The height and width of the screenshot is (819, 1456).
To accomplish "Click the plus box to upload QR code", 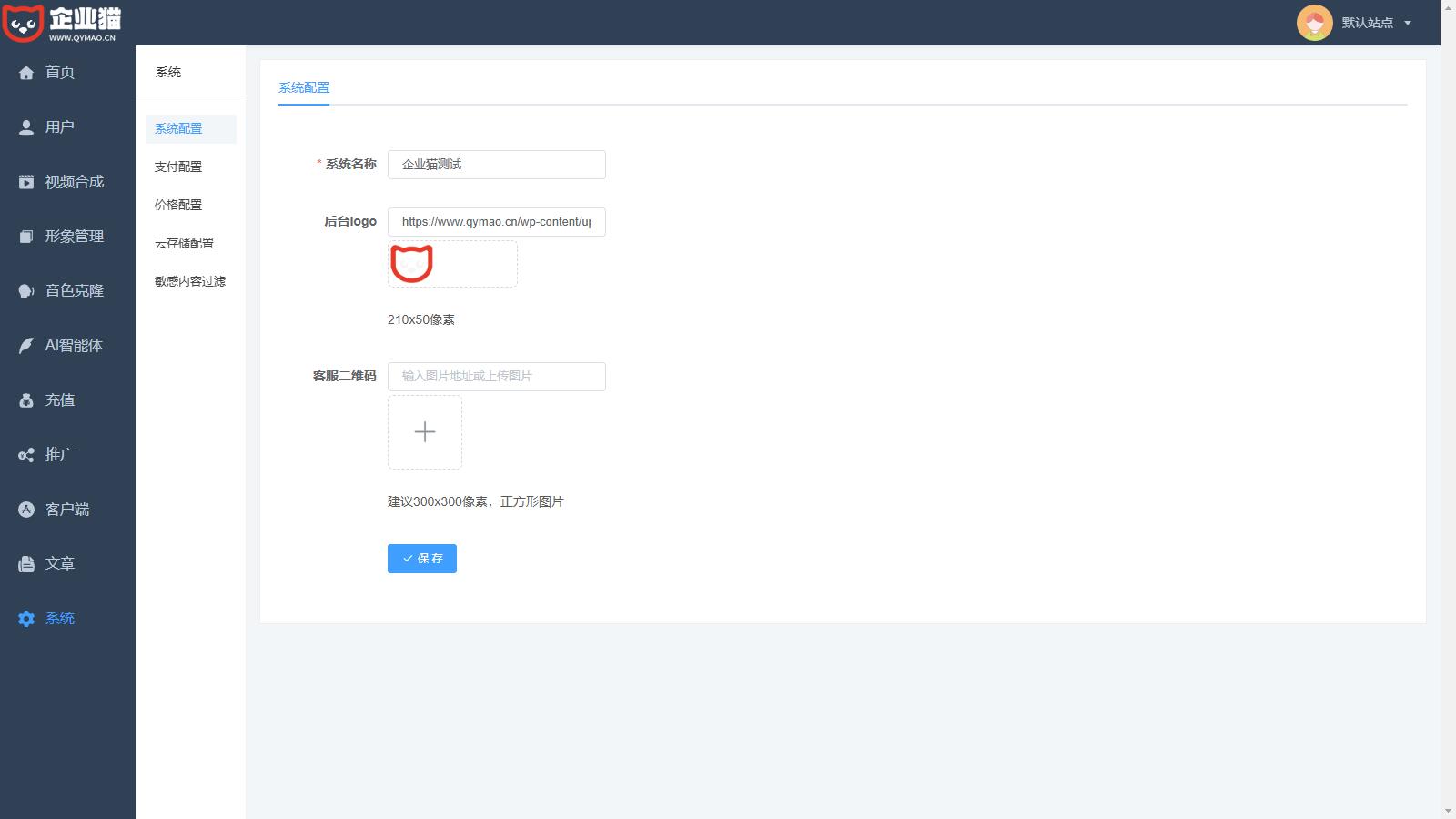I will tap(425, 432).
